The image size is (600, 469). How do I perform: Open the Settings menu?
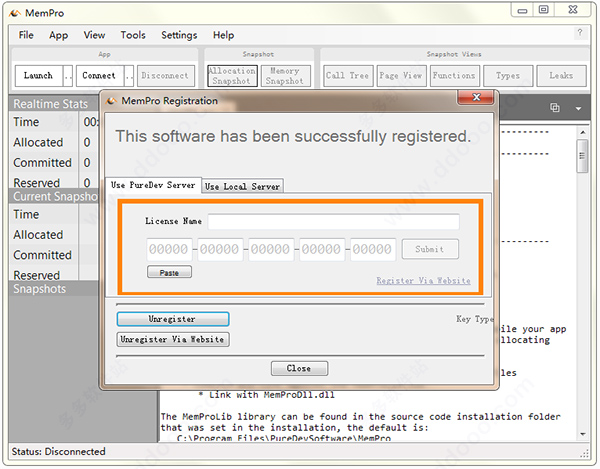179,35
